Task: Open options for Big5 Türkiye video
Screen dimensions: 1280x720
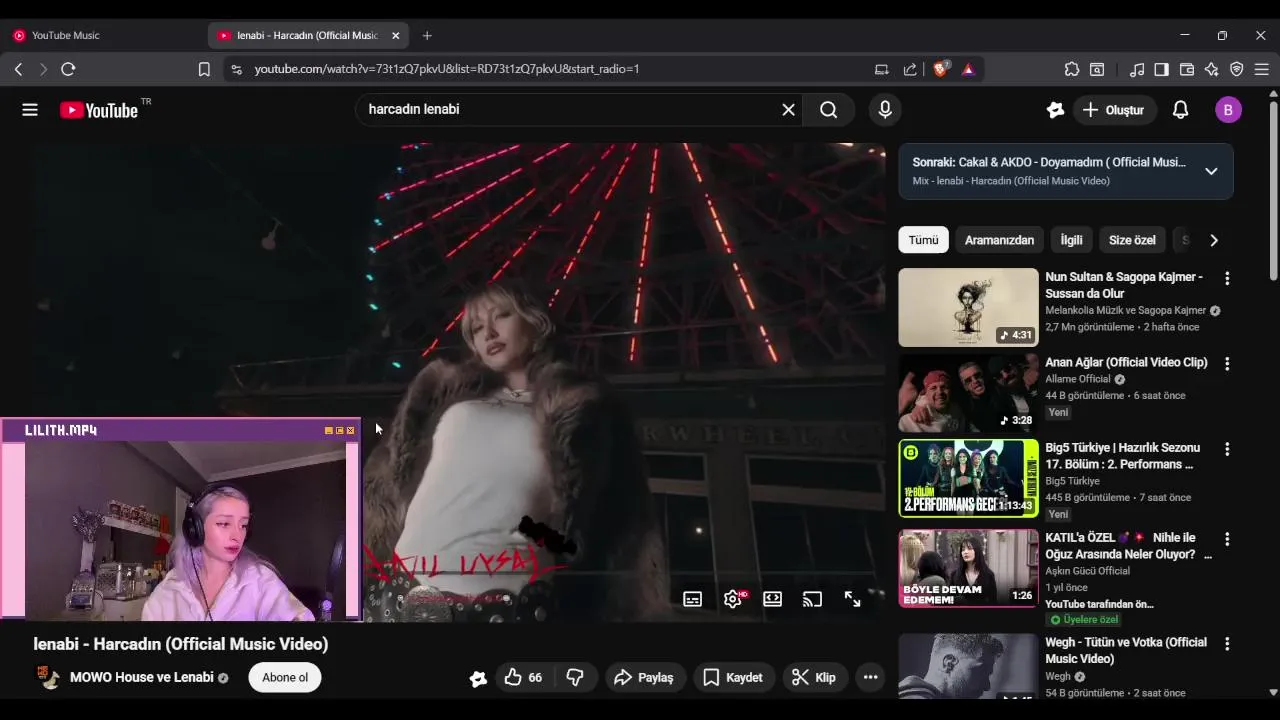Action: pyautogui.click(x=1227, y=450)
